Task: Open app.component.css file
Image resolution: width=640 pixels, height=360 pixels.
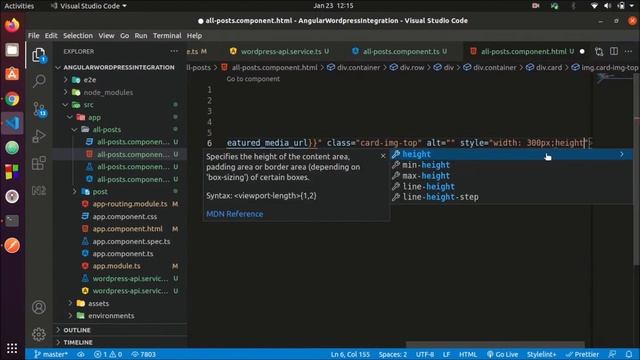Action: (x=124, y=216)
